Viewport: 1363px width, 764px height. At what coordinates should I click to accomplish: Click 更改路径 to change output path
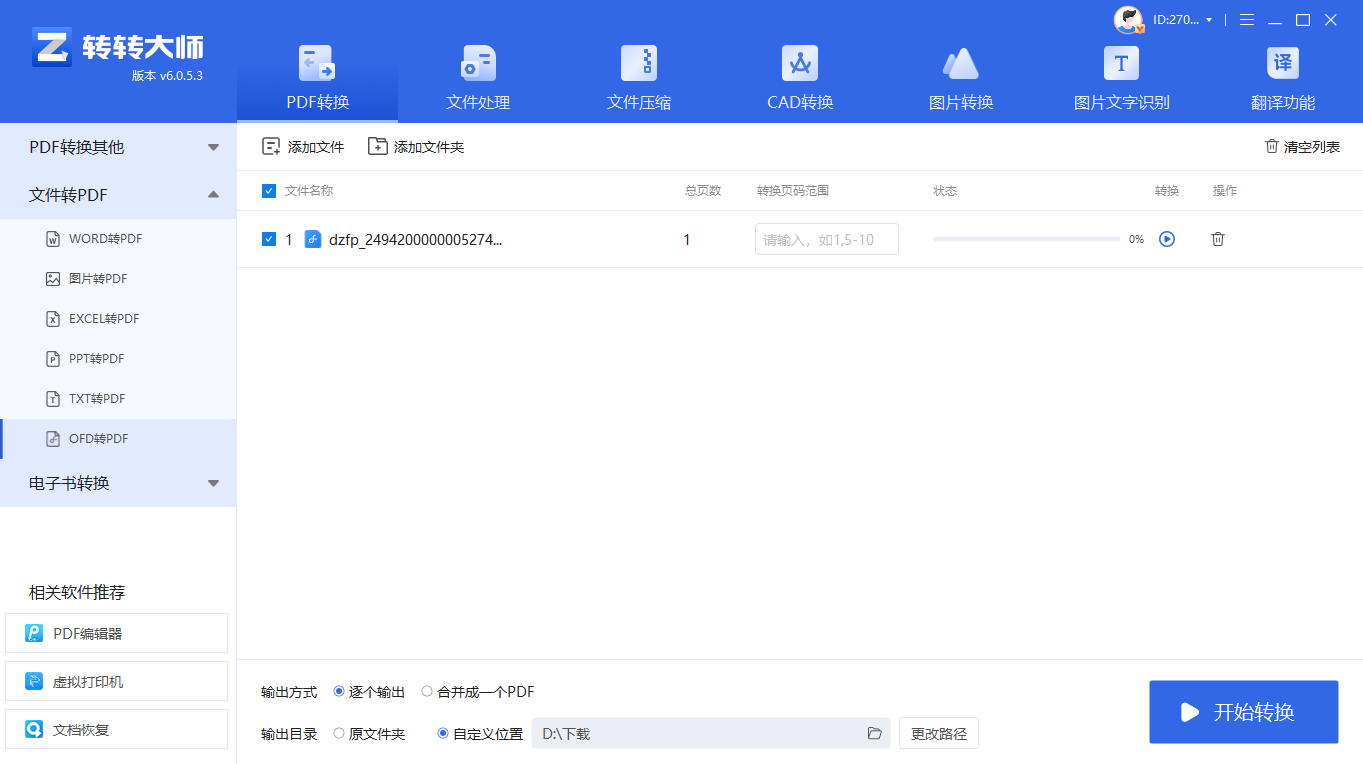(x=938, y=733)
